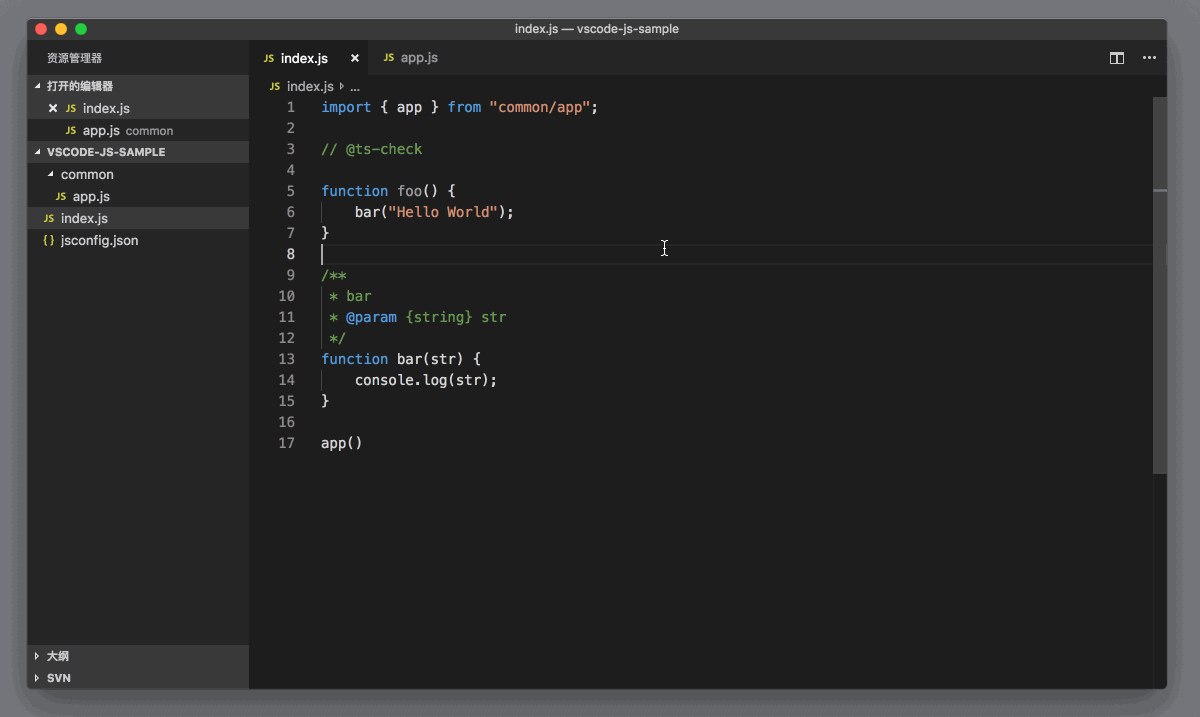Select index.js in the project tree
This screenshot has width=1200, height=717.
point(84,219)
